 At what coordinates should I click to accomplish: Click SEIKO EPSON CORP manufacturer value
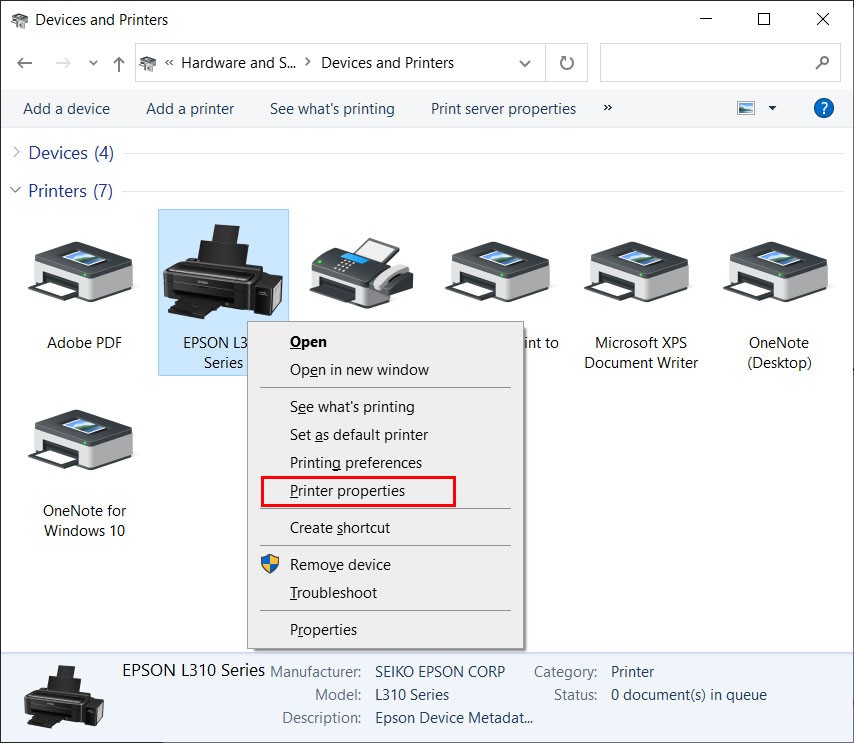point(440,672)
